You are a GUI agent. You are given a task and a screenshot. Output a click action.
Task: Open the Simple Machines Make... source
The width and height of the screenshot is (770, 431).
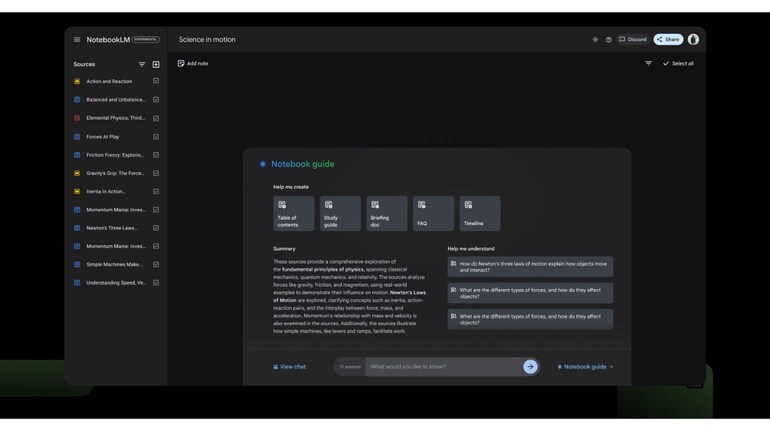114,265
